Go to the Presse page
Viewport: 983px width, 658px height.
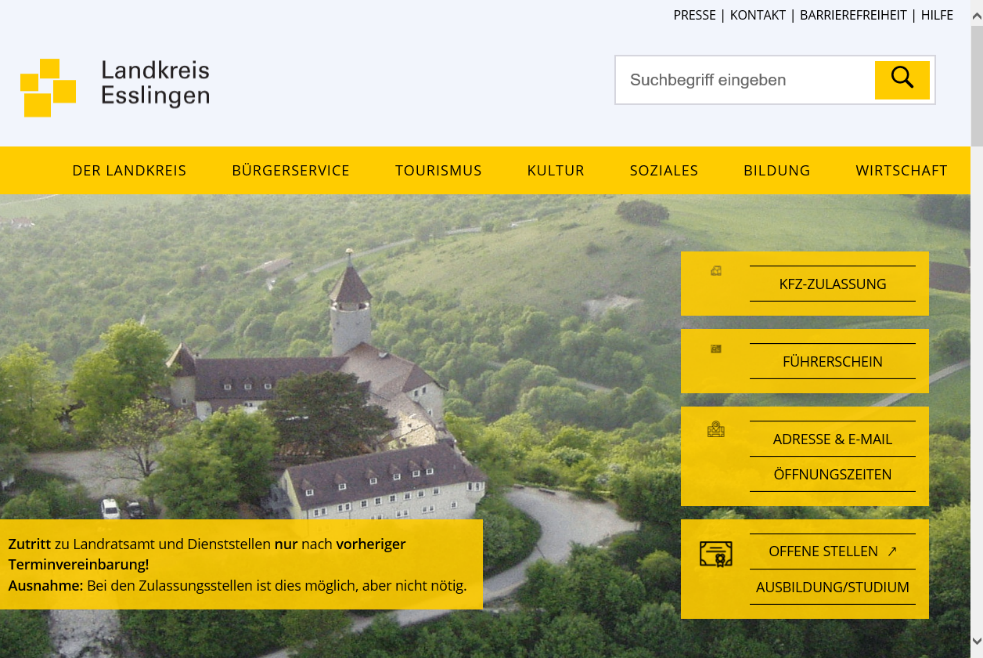click(x=694, y=15)
